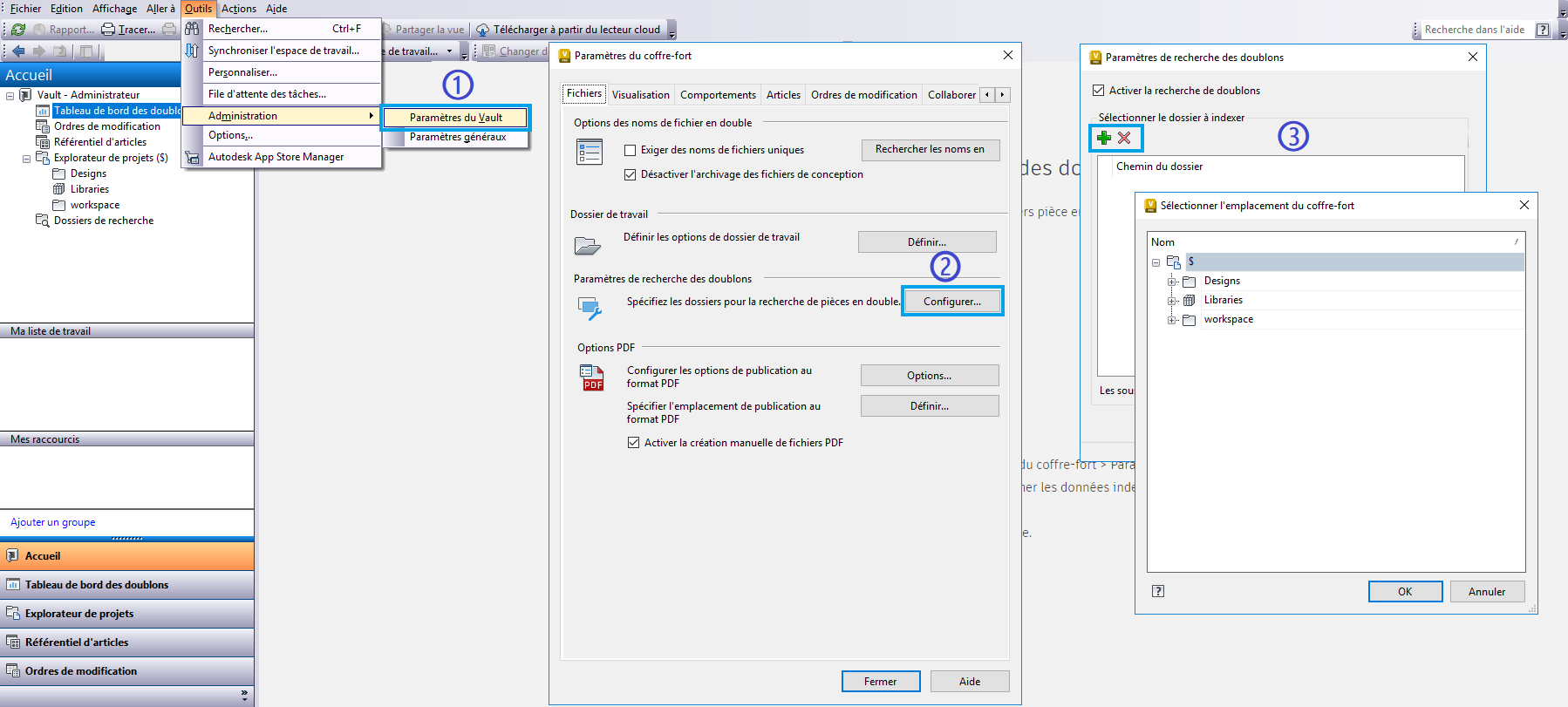Click the blue back arrow in the toolbar
1568x707 pixels.
pyautogui.click(x=18, y=51)
